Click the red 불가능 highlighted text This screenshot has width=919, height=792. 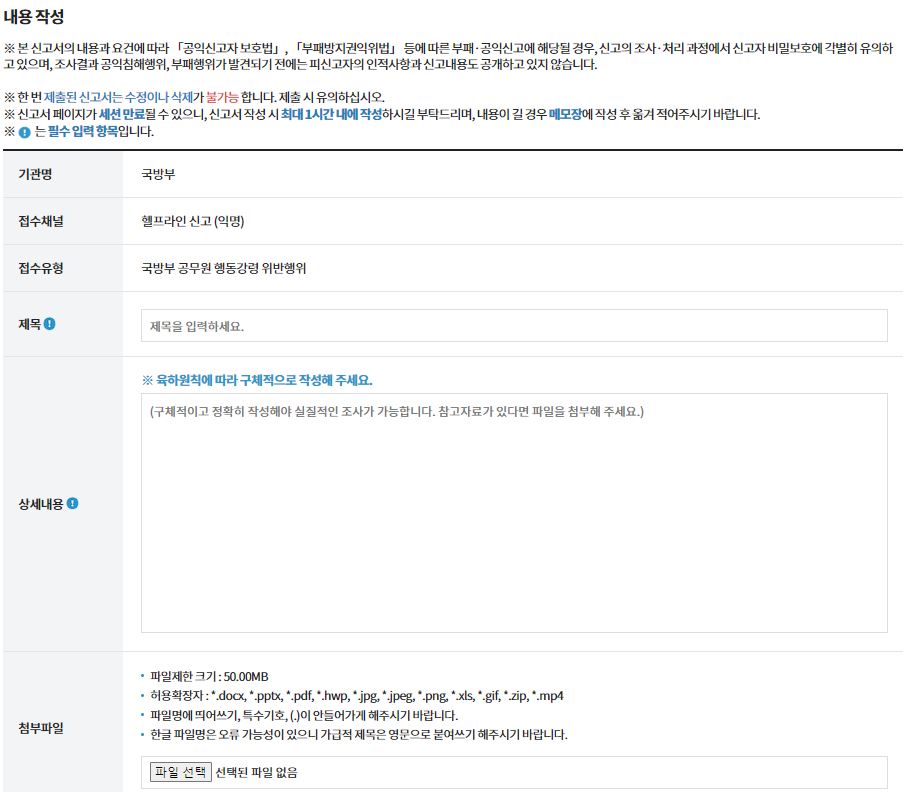click(x=224, y=96)
